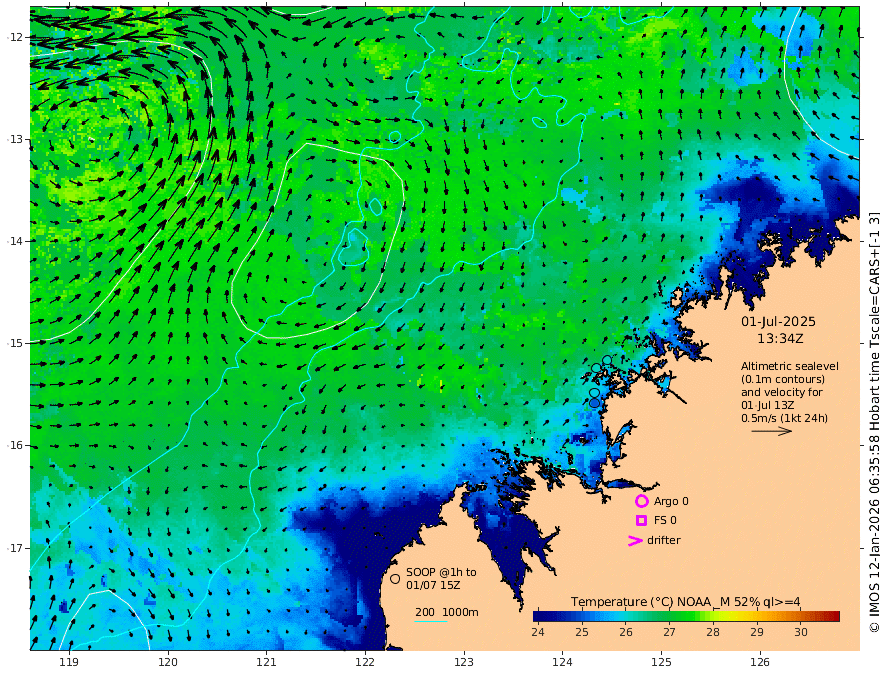Click the magenta drifter arrowhead icon
The width and height of the screenshot is (880, 680).
click(635, 541)
